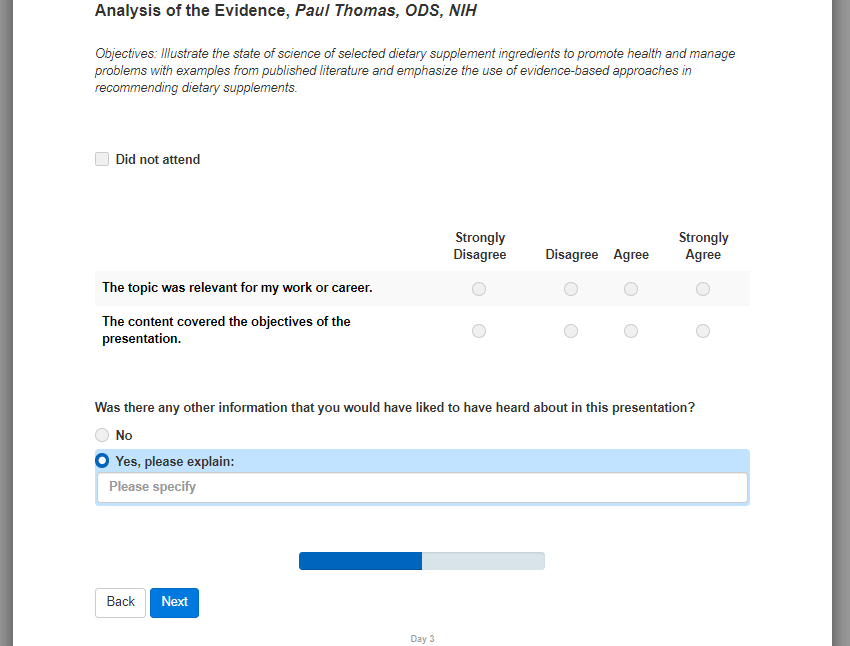
Task: Choose Strongly Agree for content covered objectives
Action: 703,331
